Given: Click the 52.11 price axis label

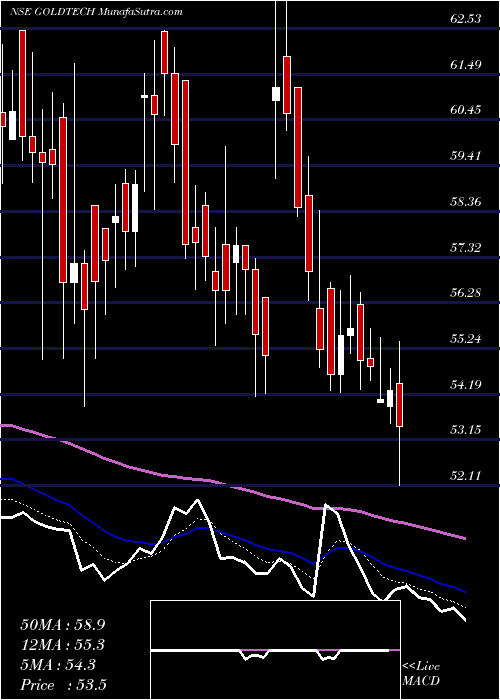Looking at the screenshot, I should tap(466, 475).
